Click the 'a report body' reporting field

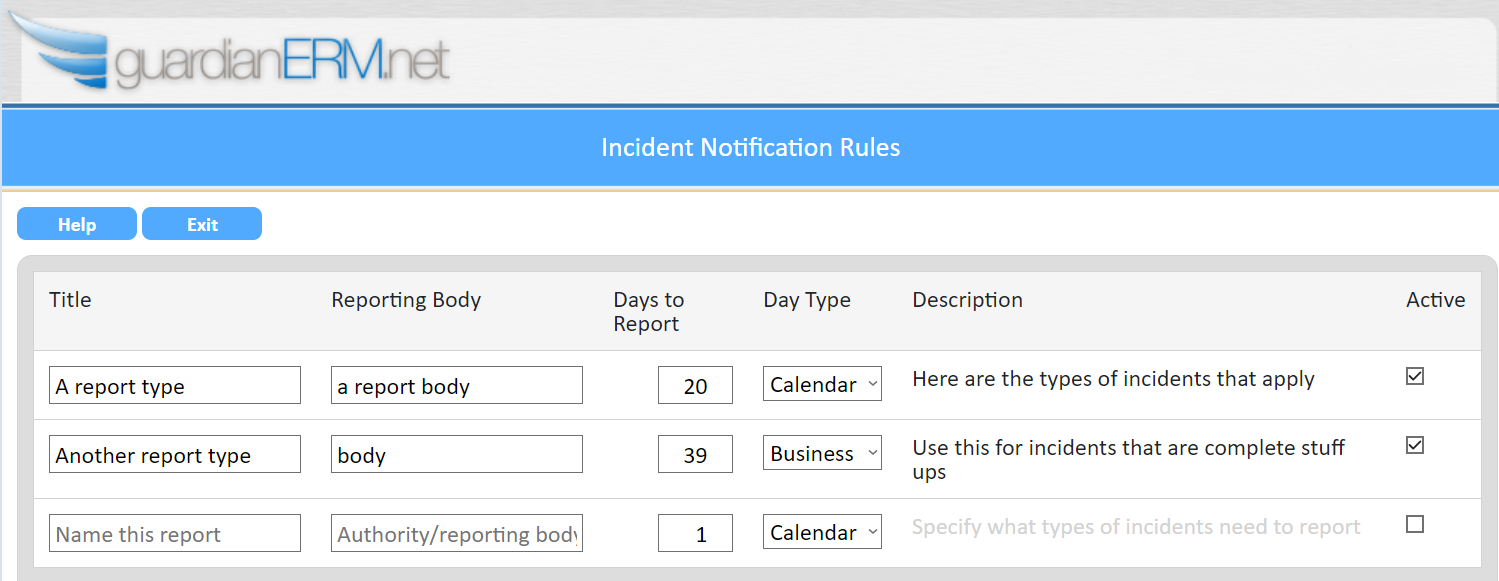(456, 386)
